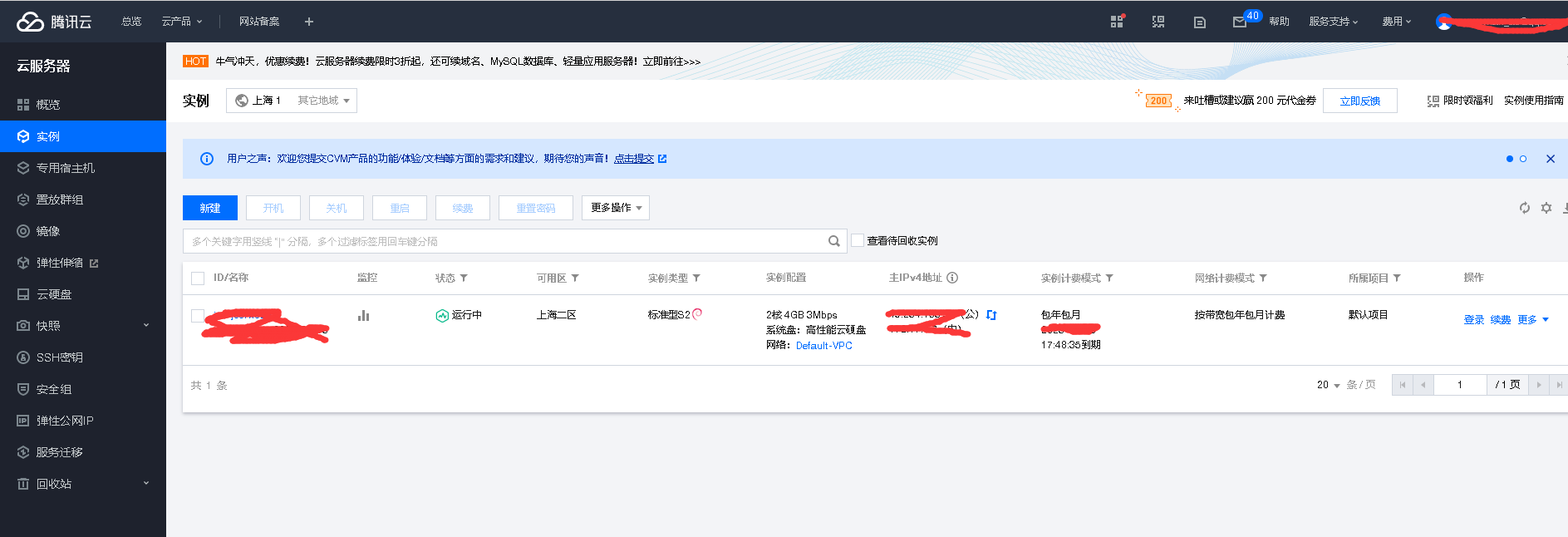Click the 登录 link for the instance

click(x=1473, y=320)
